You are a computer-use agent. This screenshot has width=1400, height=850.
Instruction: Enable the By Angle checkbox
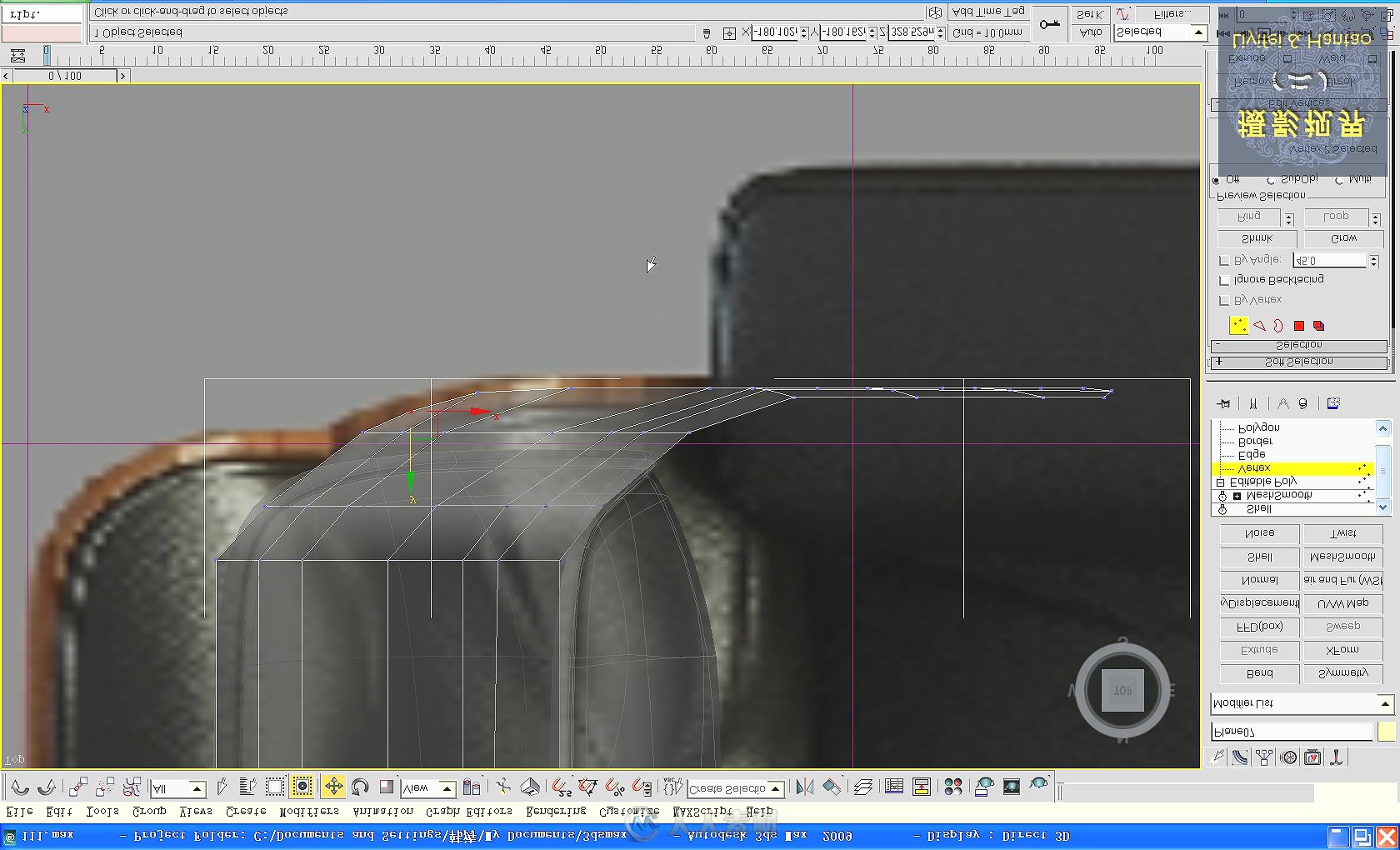(x=1224, y=261)
